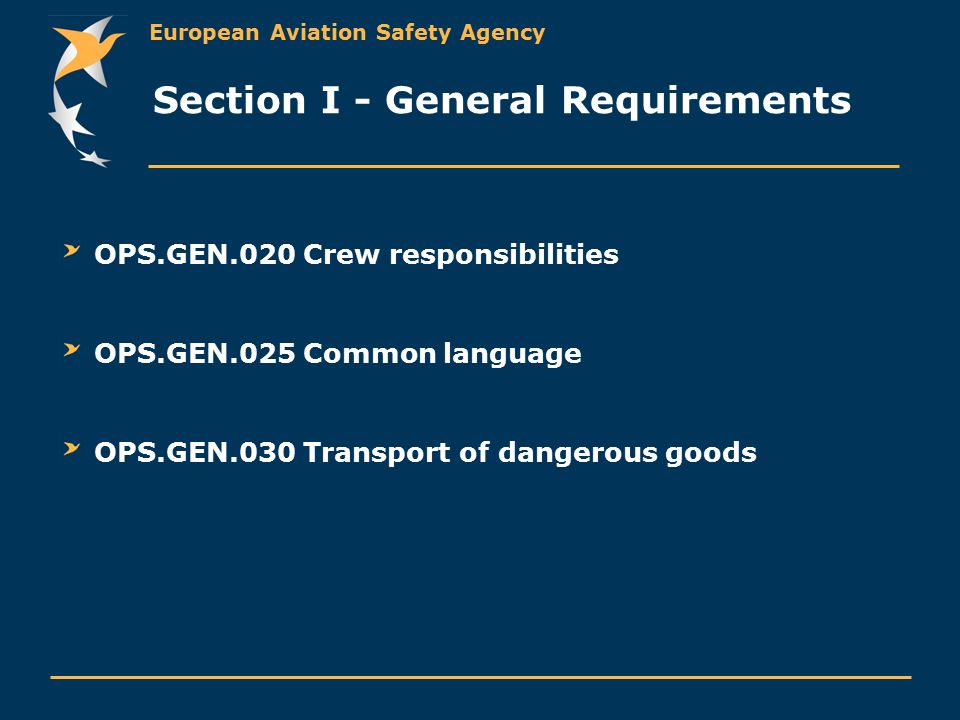The image size is (960, 720).
Task: Select the word Requirements in the title
Action: (x=707, y=101)
